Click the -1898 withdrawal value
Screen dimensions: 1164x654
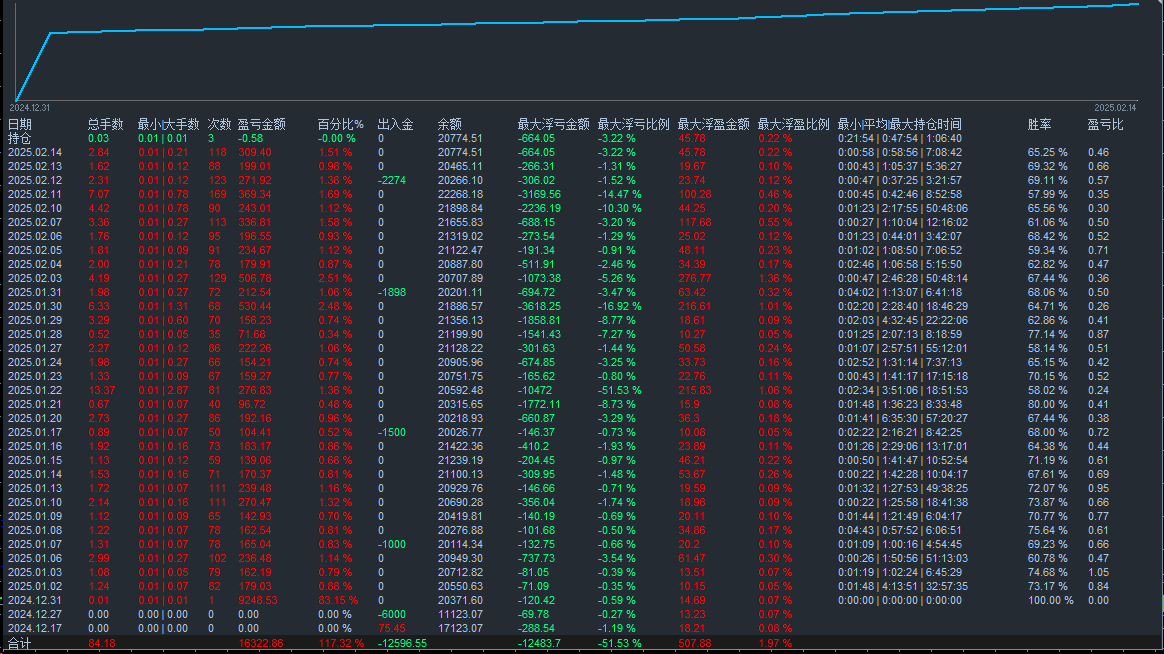point(392,292)
